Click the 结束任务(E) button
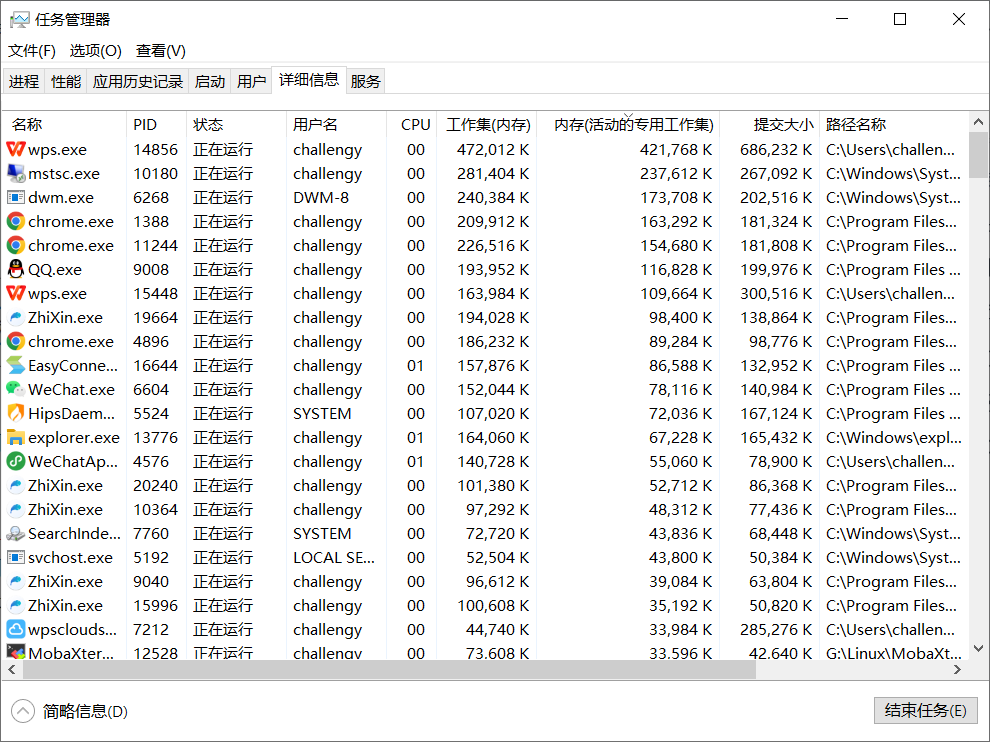The width and height of the screenshot is (990, 742). coord(926,710)
